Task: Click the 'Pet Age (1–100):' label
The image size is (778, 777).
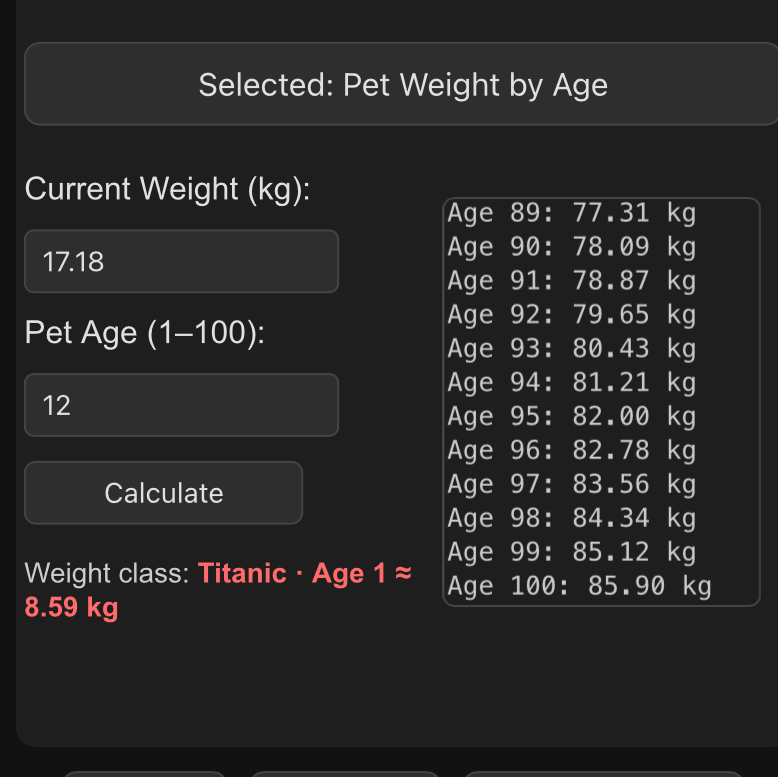Action: 145,332
